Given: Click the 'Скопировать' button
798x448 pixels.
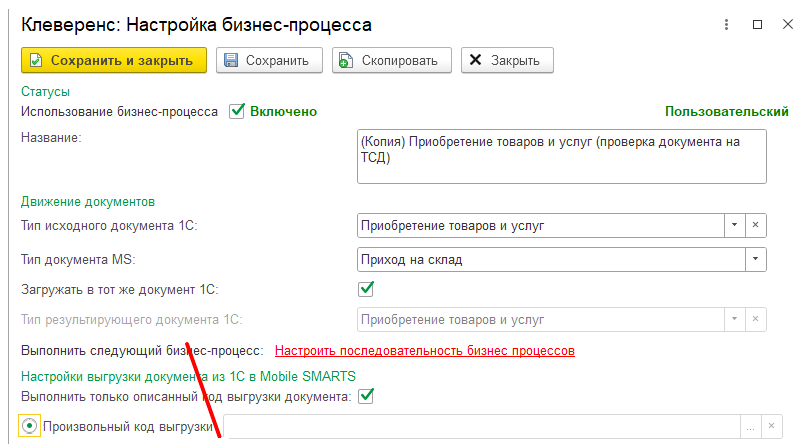Looking at the screenshot, I should (392, 60).
